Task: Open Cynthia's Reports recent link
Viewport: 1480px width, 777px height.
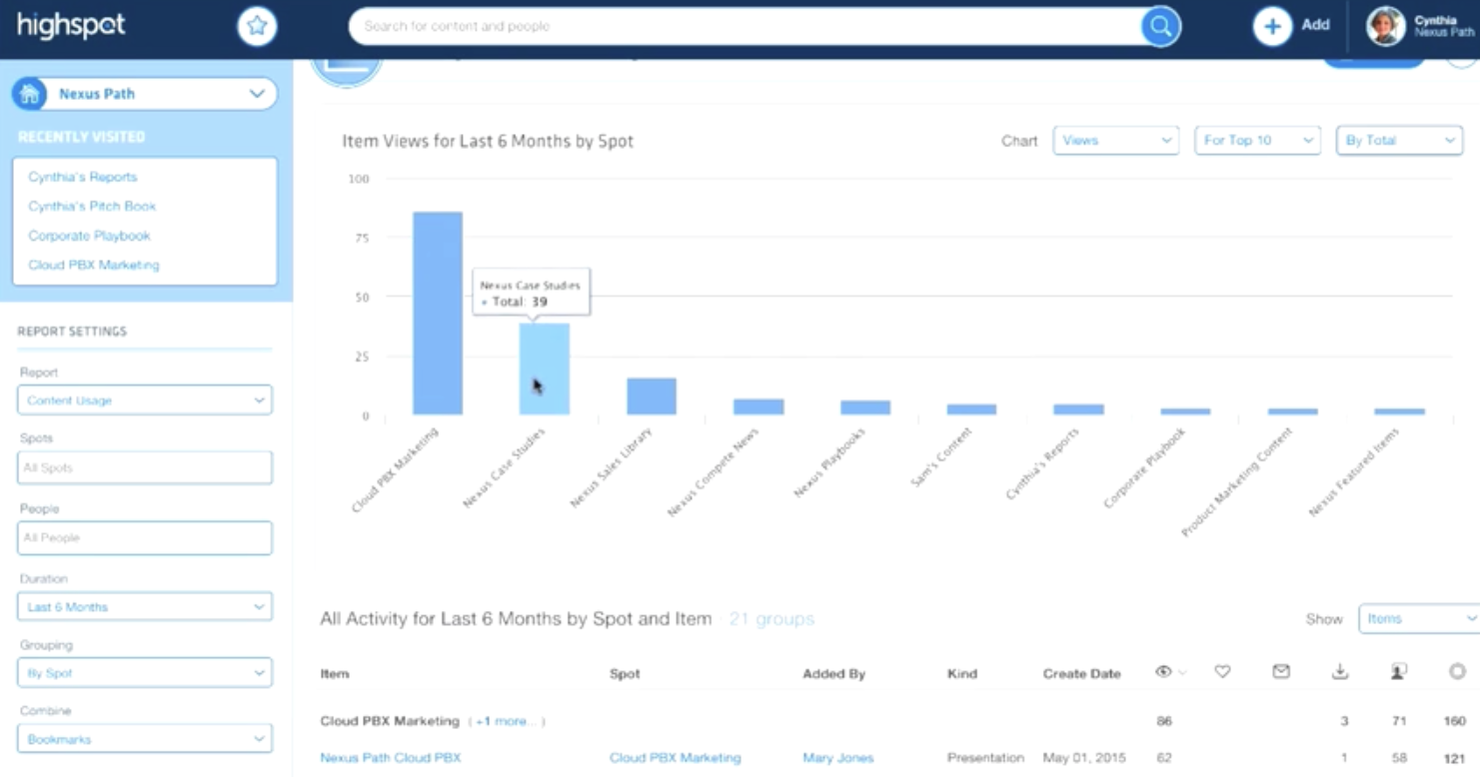Action: [83, 177]
